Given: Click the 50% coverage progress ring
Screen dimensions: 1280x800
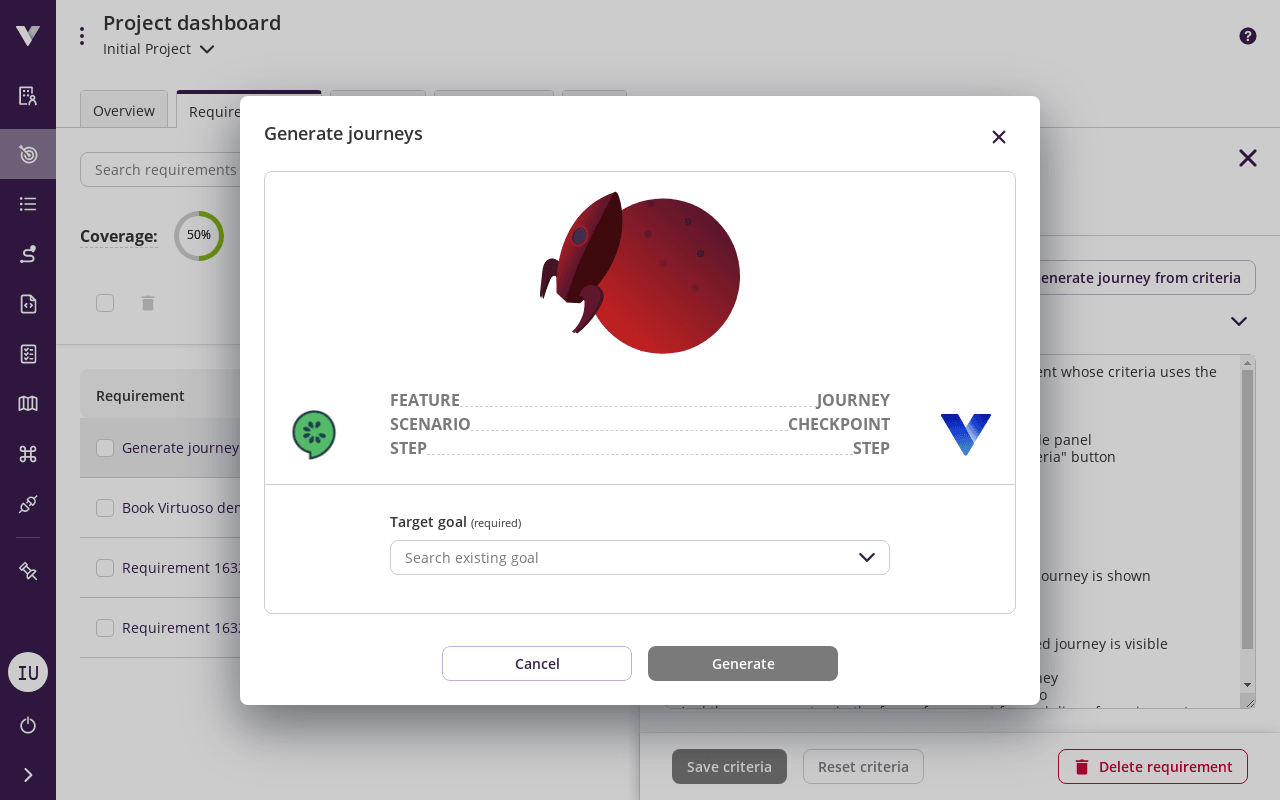Looking at the screenshot, I should pyautogui.click(x=199, y=236).
